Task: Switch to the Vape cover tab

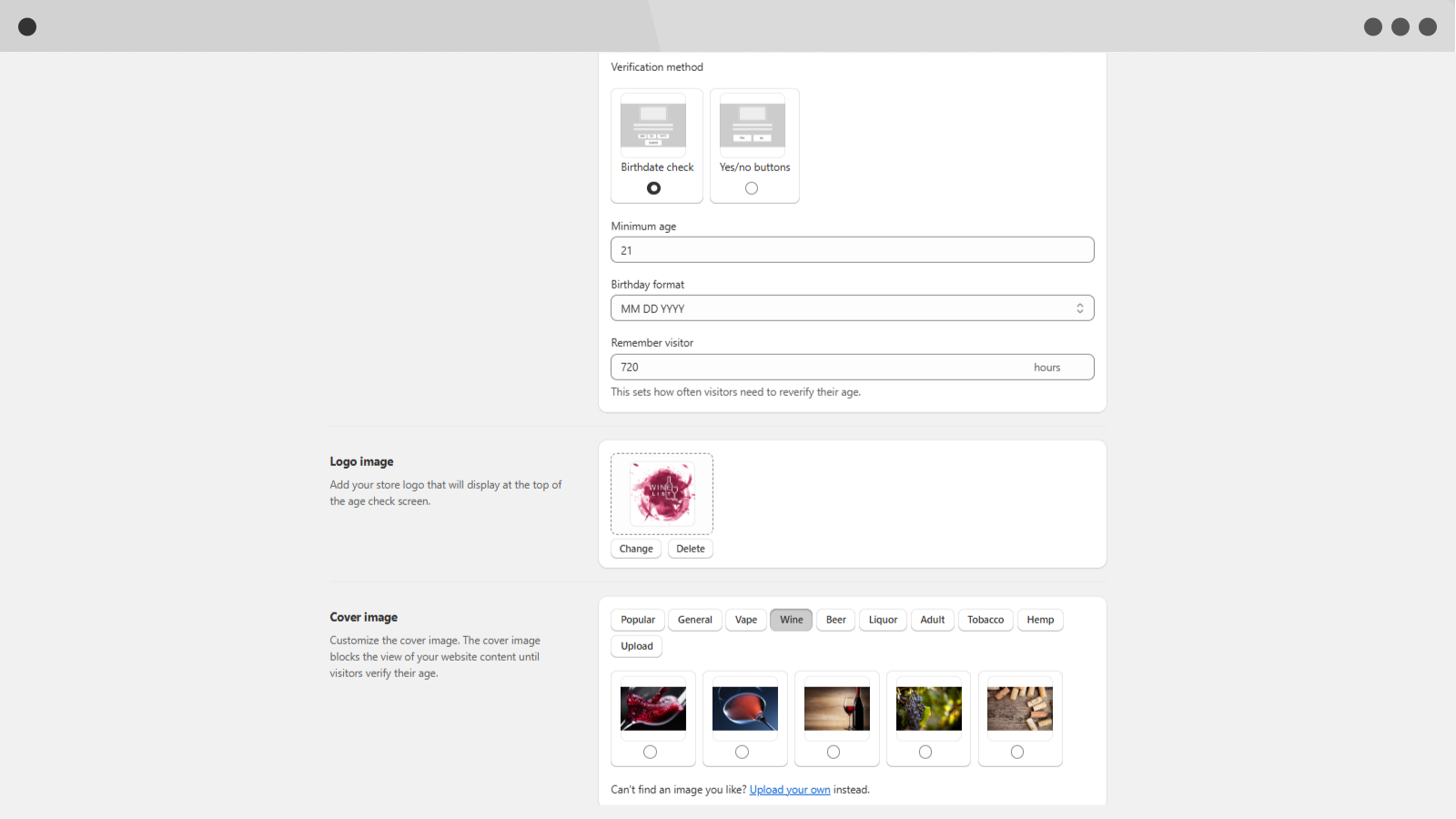Action: [x=746, y=620]
